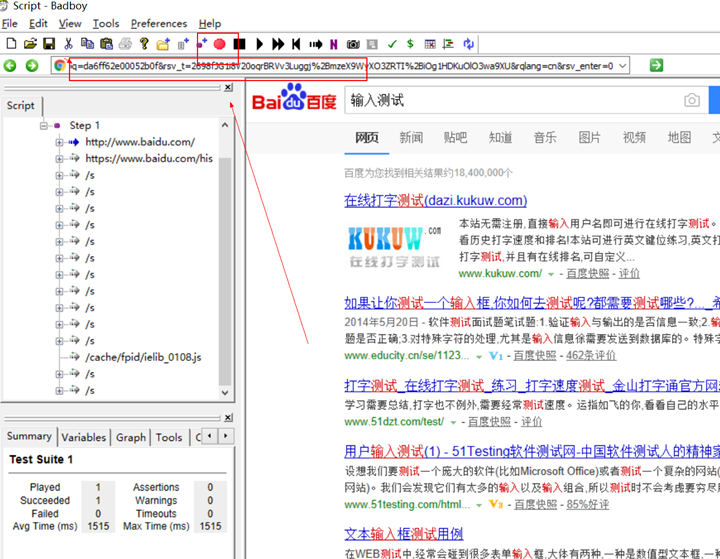The height and width of the screenshot is (559, 720).
Task: Stop playback with black square button
Action: click(239, 44)
